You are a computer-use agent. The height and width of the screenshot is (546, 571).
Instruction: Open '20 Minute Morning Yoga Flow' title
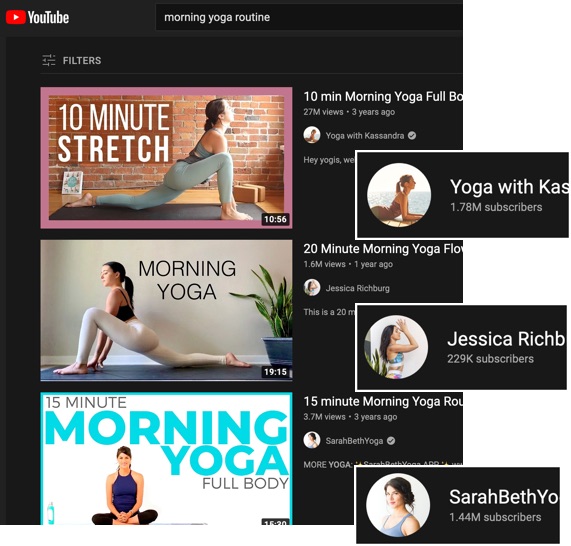383,249
